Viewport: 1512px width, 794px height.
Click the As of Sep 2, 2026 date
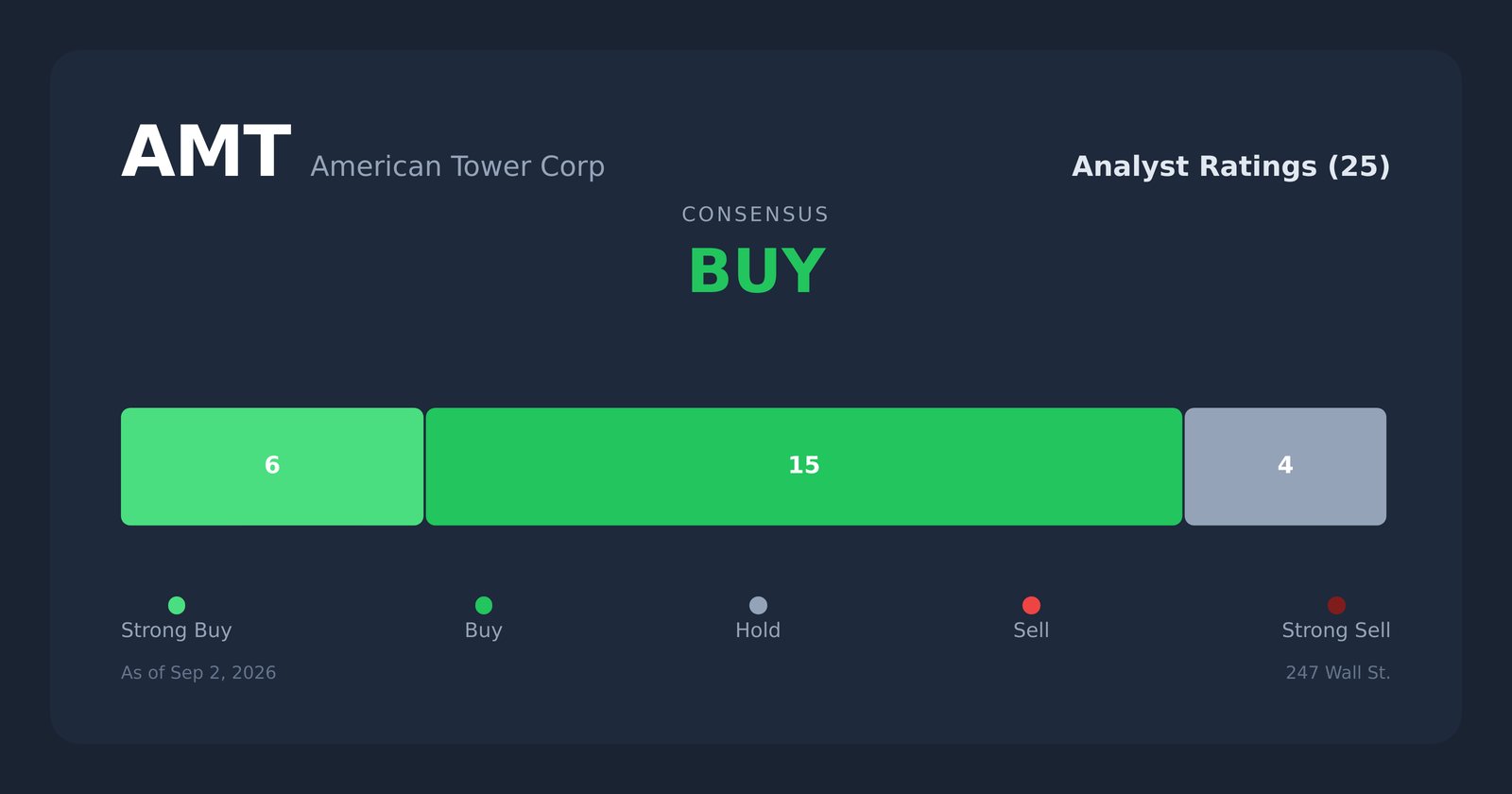(x=198, y=673)
